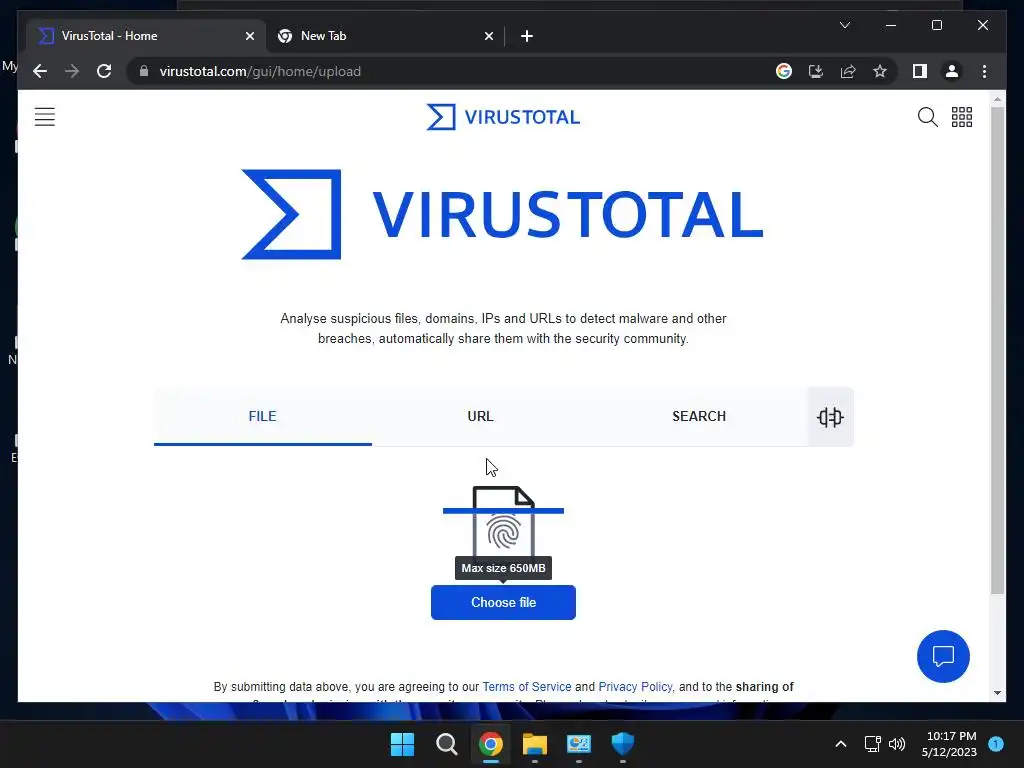Open File Explorer from taskbar
1024x768 pixels.
point(534,744)
